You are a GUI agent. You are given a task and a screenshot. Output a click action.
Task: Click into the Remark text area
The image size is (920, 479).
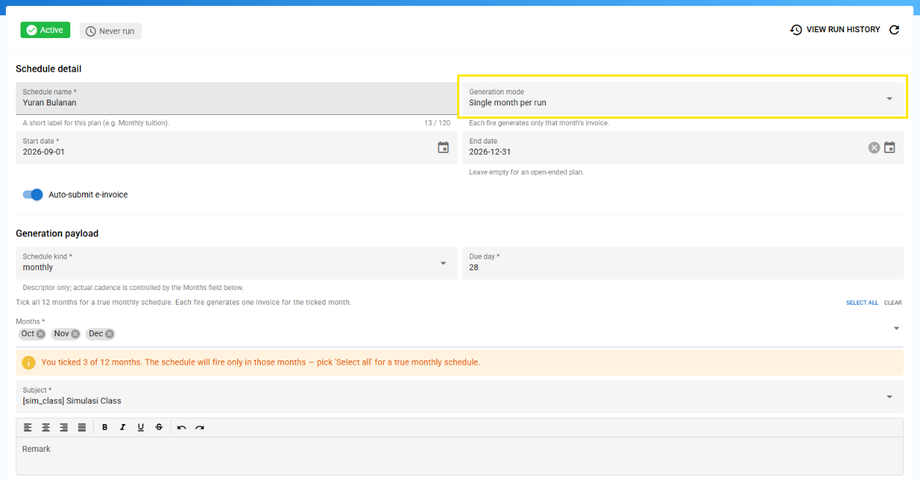[459, 456]
